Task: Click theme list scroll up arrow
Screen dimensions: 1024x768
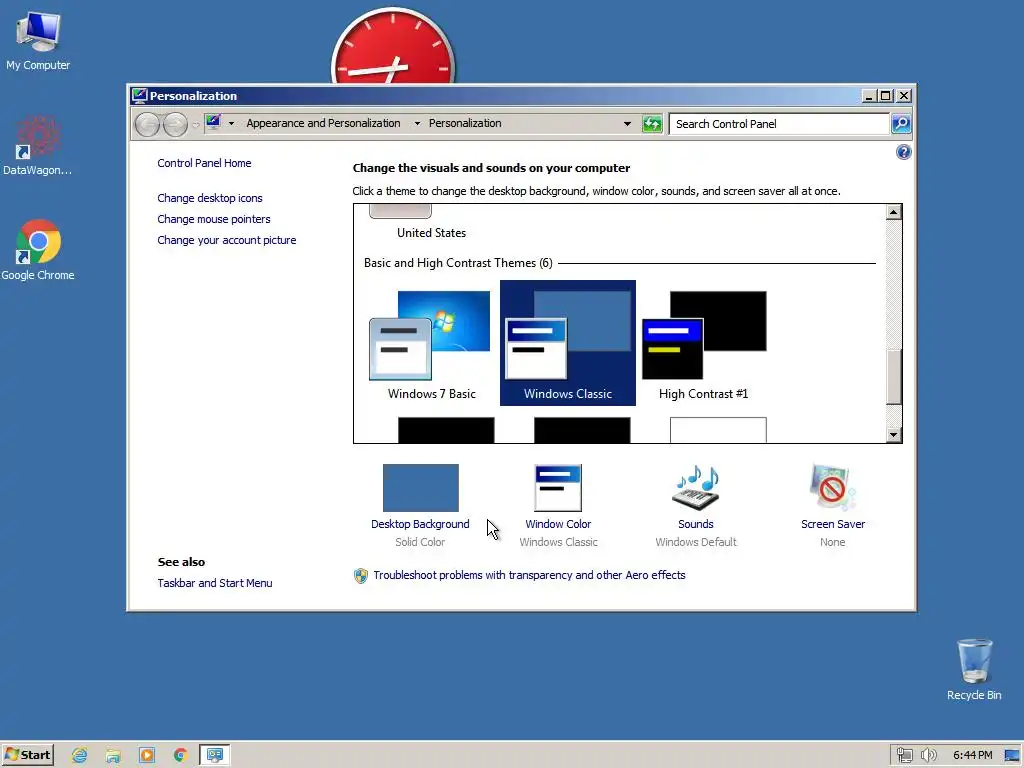Action: pos(894,212)
